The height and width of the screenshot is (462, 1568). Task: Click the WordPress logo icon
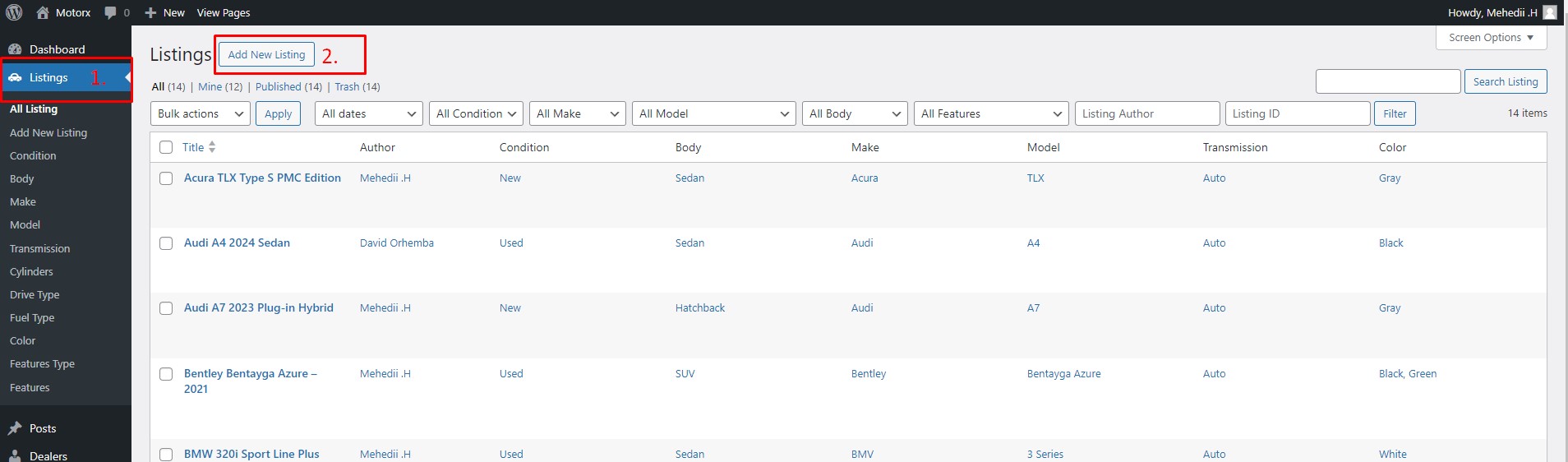[x=14, y=12]
